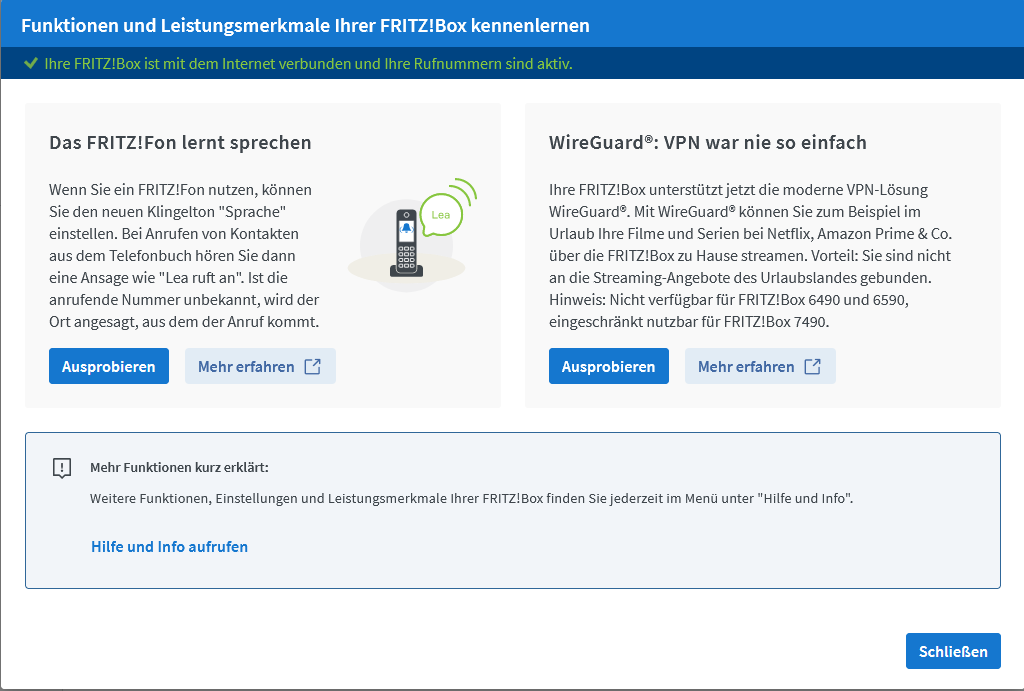Open Mehr erfahren for FRITZ!Fon card
Viewport: 1024px width, 691px height.
(260, 366)
